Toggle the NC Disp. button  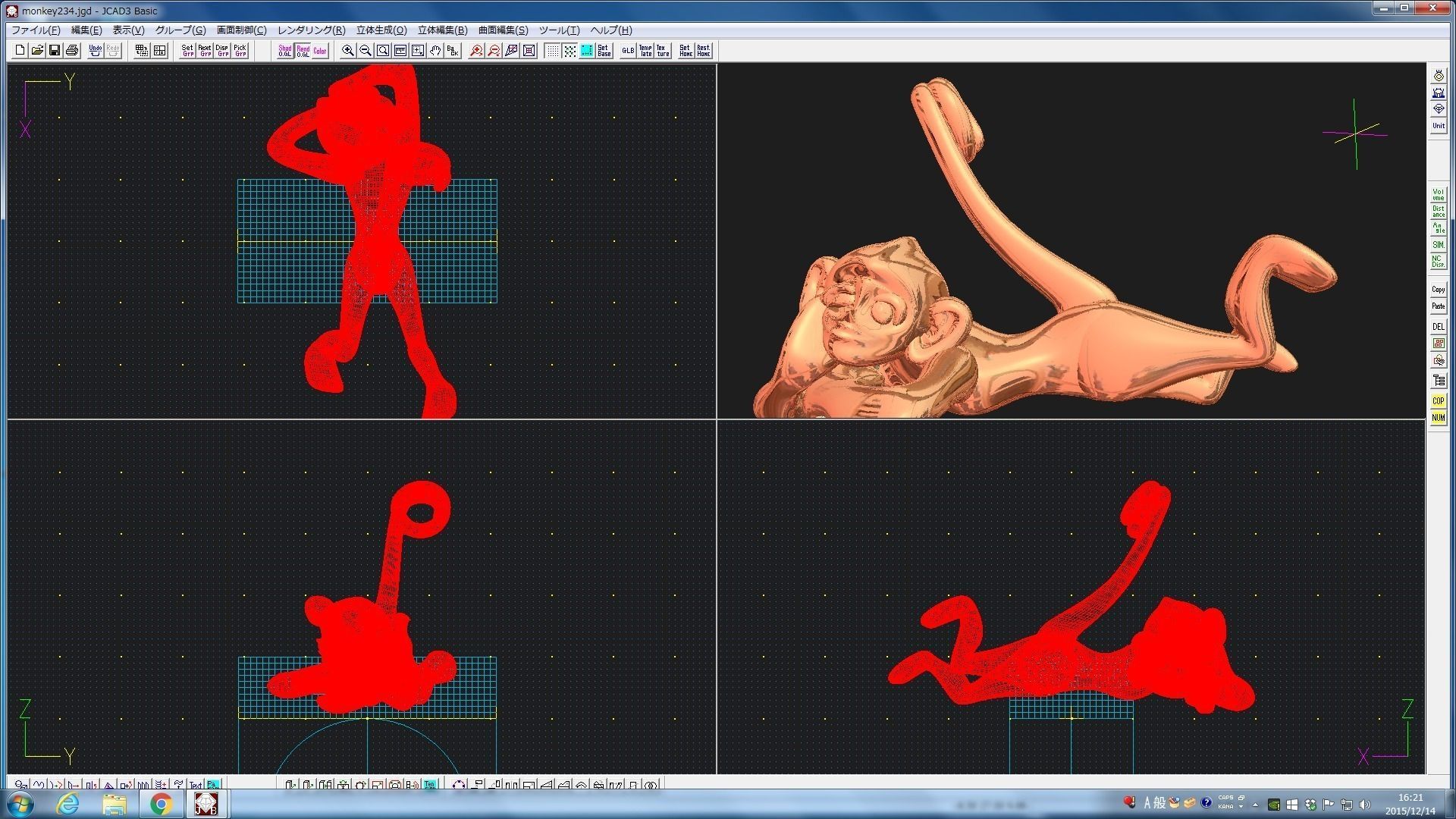click(1438, 262)
